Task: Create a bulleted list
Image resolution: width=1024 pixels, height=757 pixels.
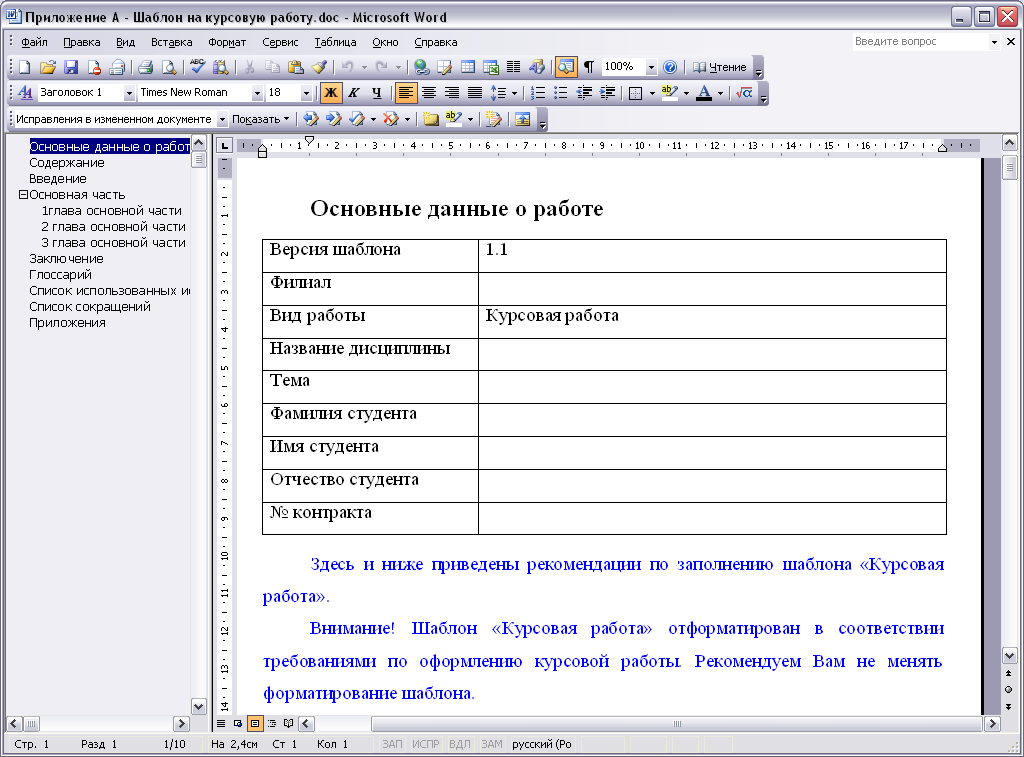Action: tap(561, 93)
